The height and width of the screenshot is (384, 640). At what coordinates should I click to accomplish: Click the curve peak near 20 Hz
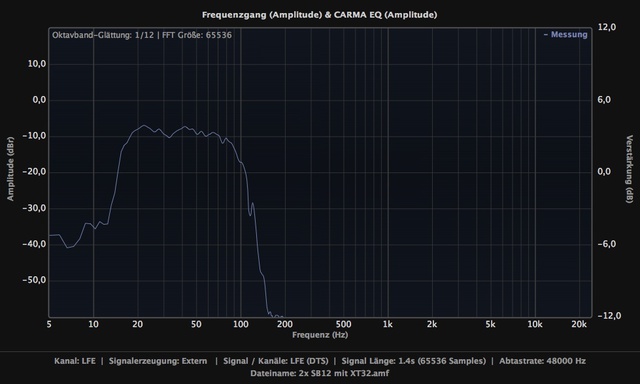(x=143, y=126)
